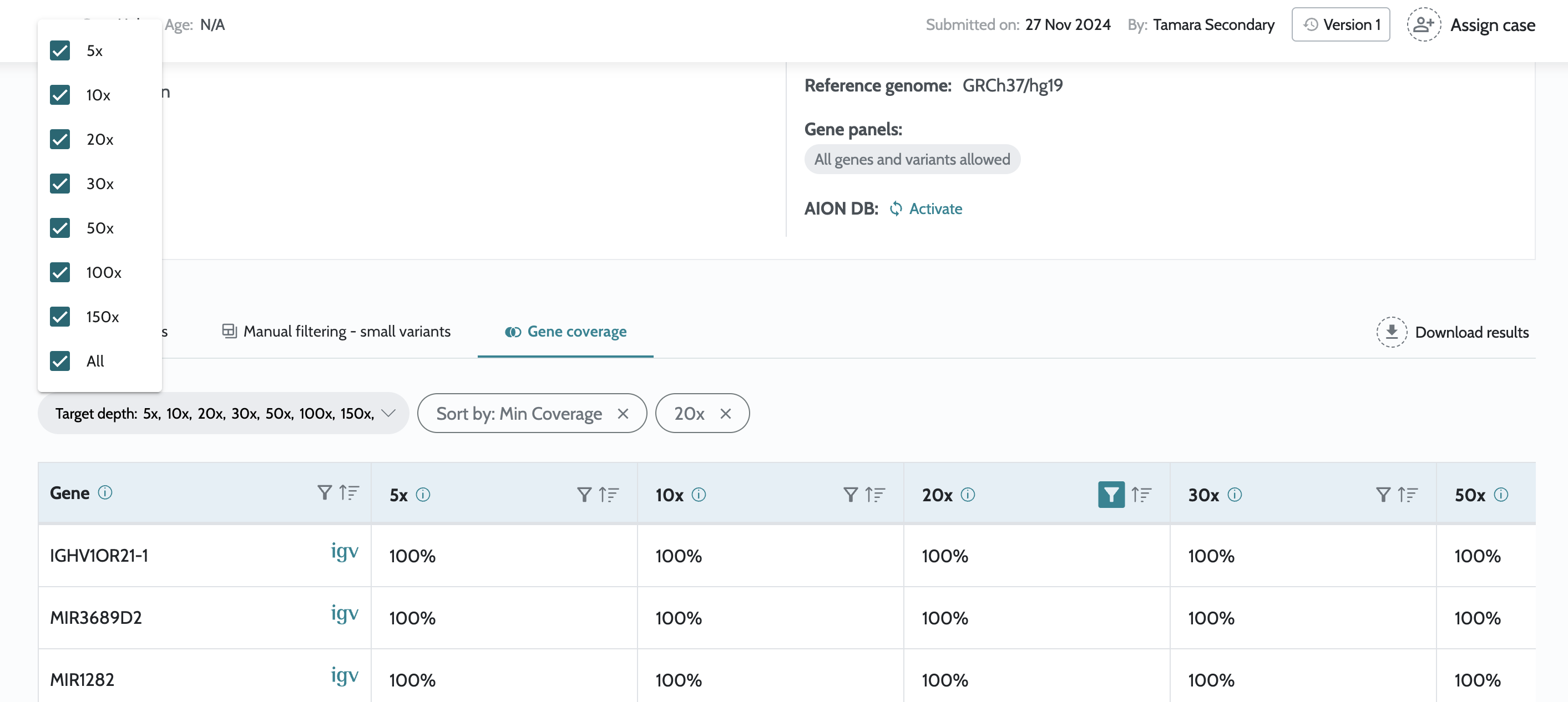1568x702 pixels.
Task: Click the Download results icon
Action: coord(1391,332)
